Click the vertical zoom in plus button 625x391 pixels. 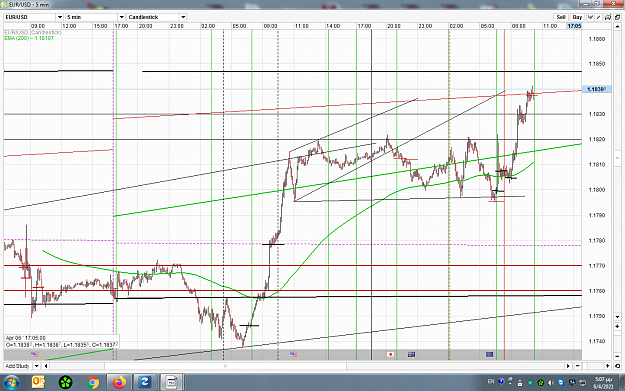coord(617,326)
